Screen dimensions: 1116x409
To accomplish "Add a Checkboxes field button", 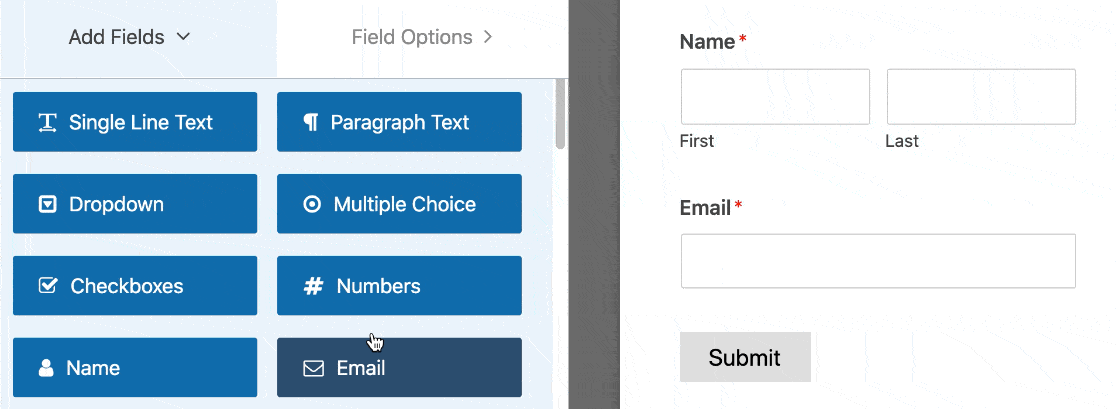I will 135,286.
